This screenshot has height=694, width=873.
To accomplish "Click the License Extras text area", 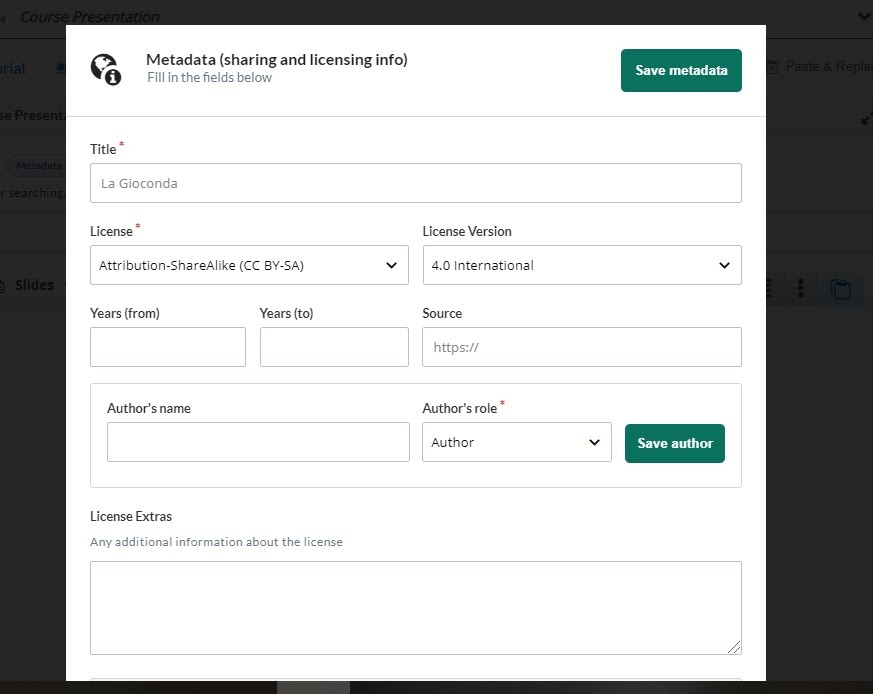I will (x=415, y=608).
